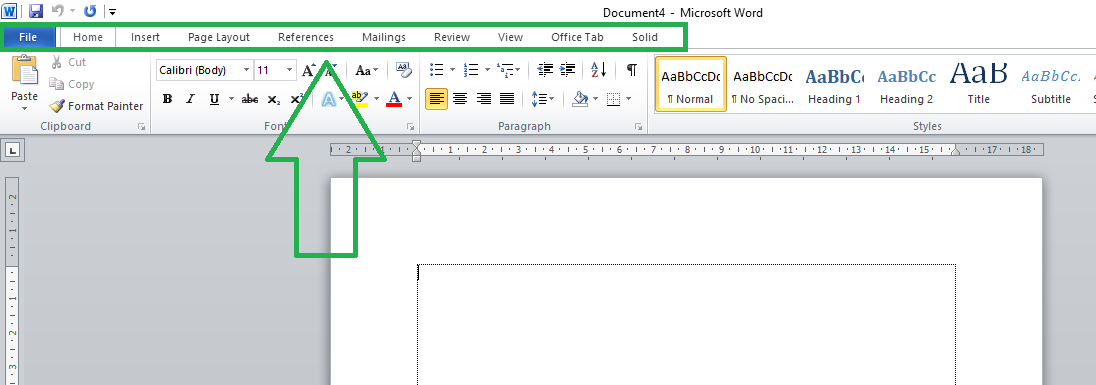Select Align Text Left

pos(437,99)
